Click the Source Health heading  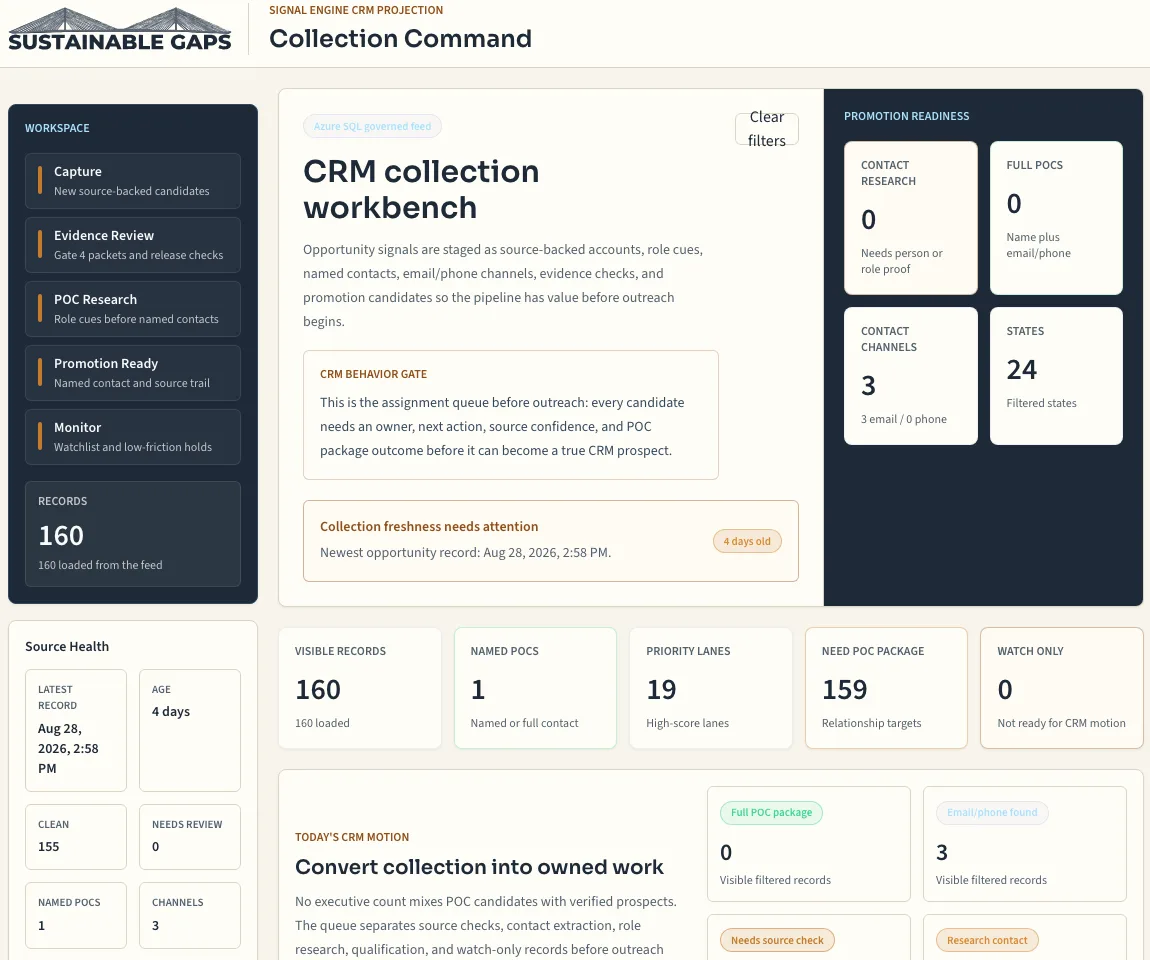tap(67, 646)
